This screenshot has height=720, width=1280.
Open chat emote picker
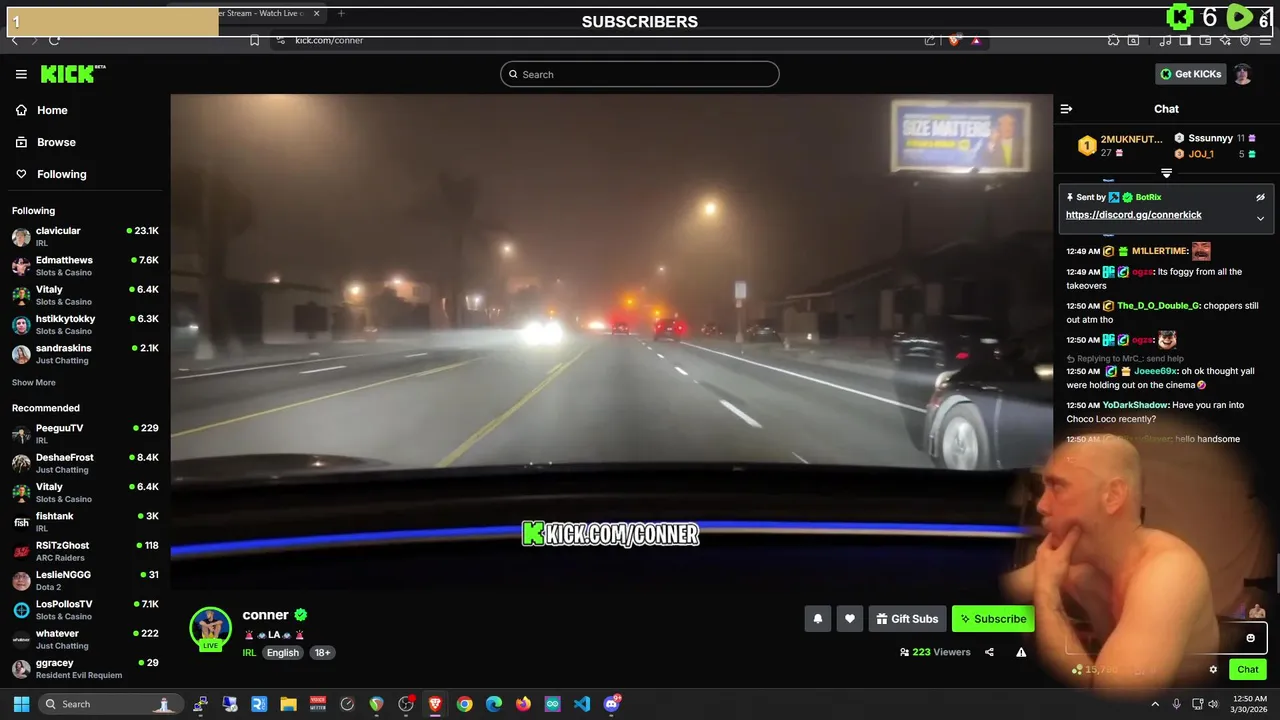pos(1250,638)
